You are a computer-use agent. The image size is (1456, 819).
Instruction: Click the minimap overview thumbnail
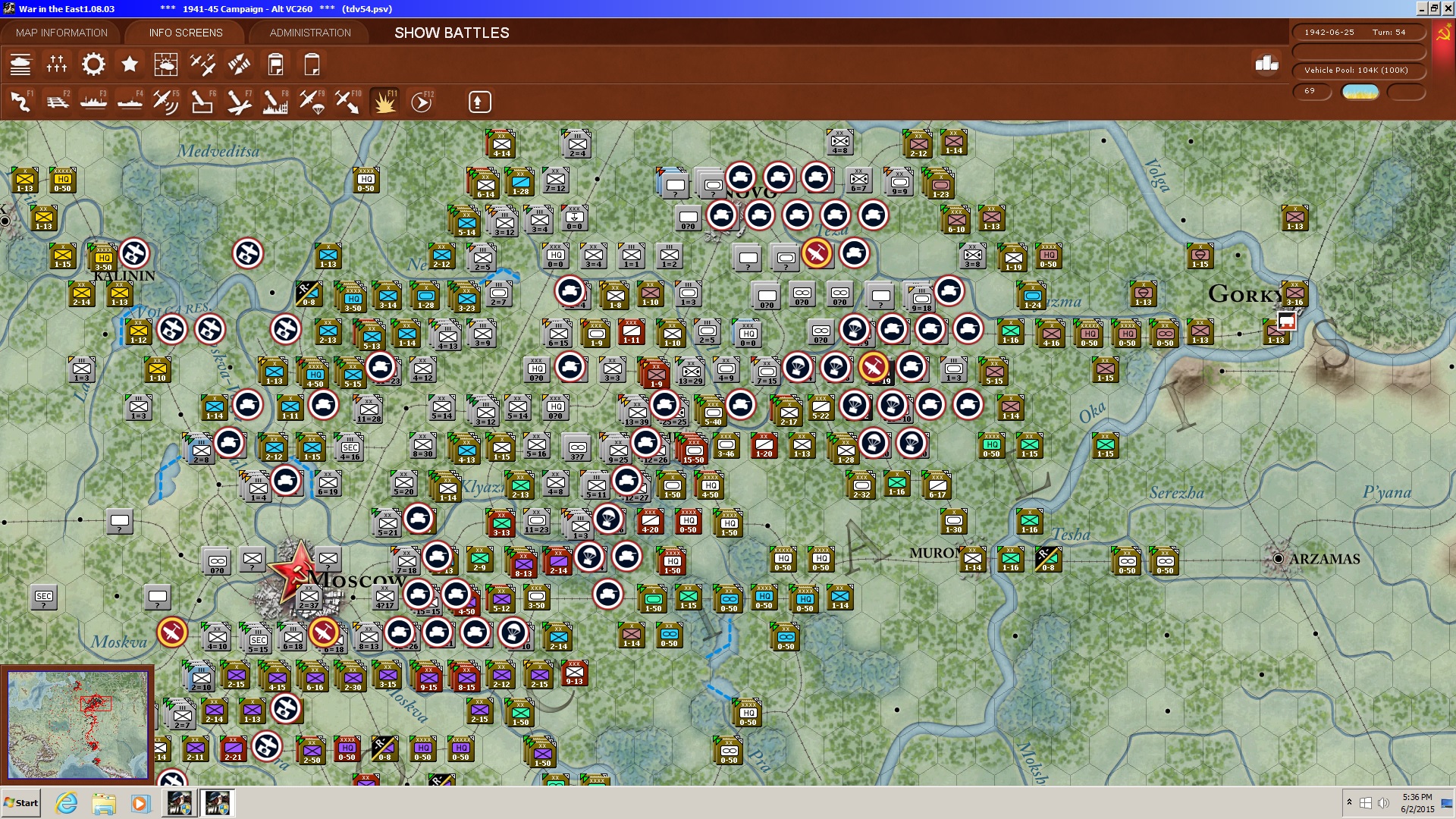click(77, 724)
